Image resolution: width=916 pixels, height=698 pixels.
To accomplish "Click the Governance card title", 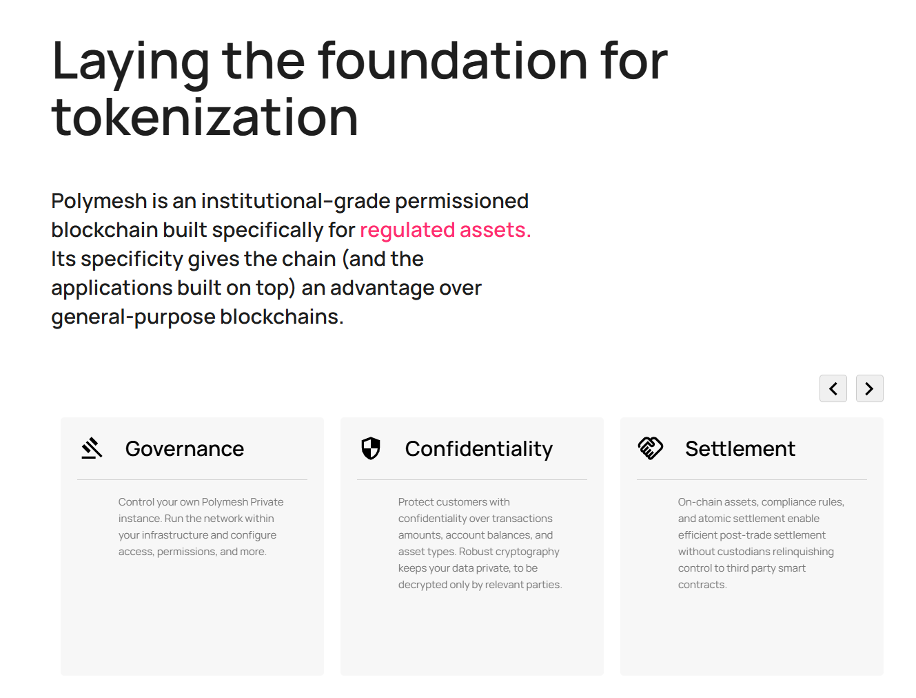I will (x=184, y=449).
